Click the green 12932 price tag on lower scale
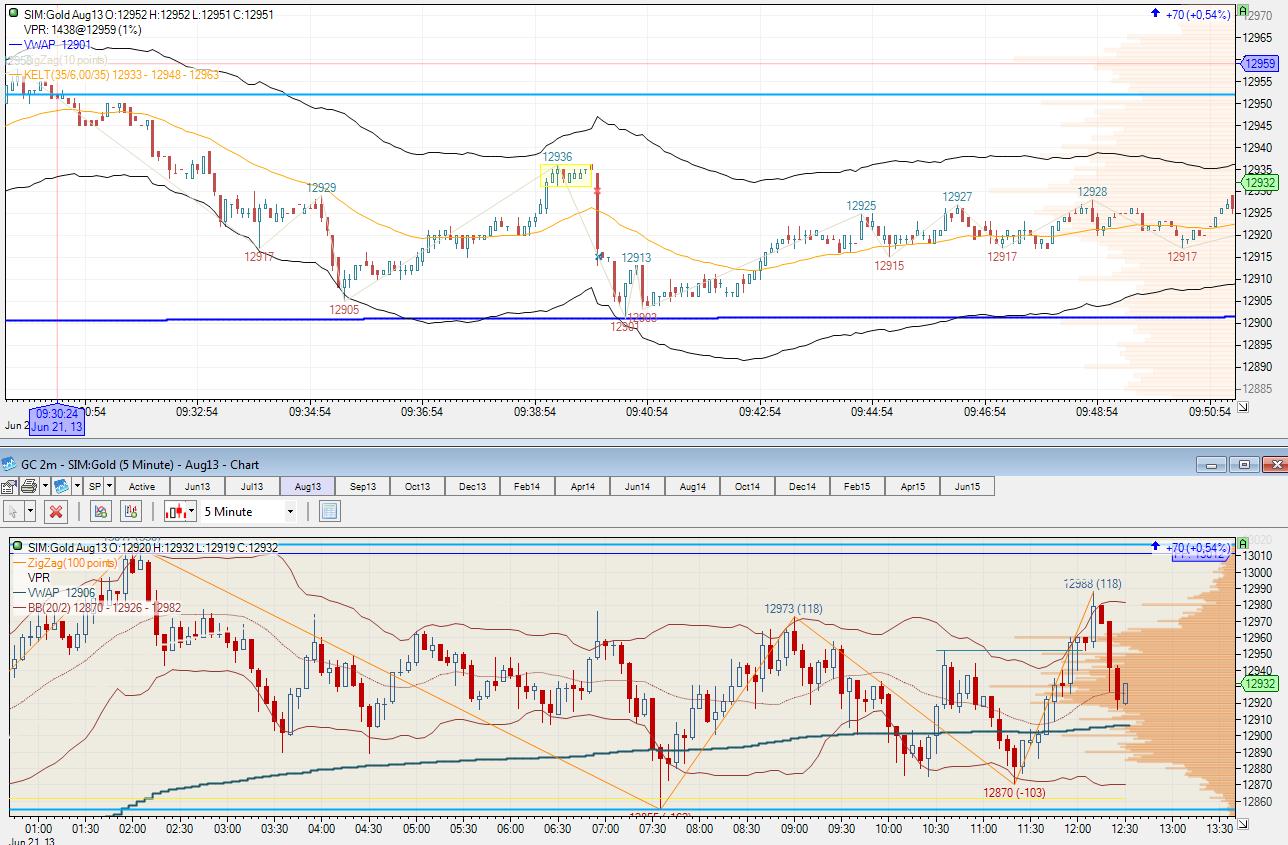The height and width of the screenshot is (845, 1288). 1260,683
